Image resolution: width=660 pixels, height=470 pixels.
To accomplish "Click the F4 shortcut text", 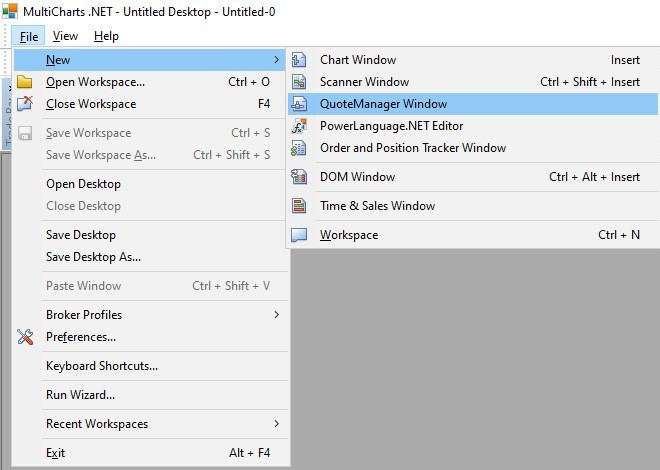I will pos(264,104).
